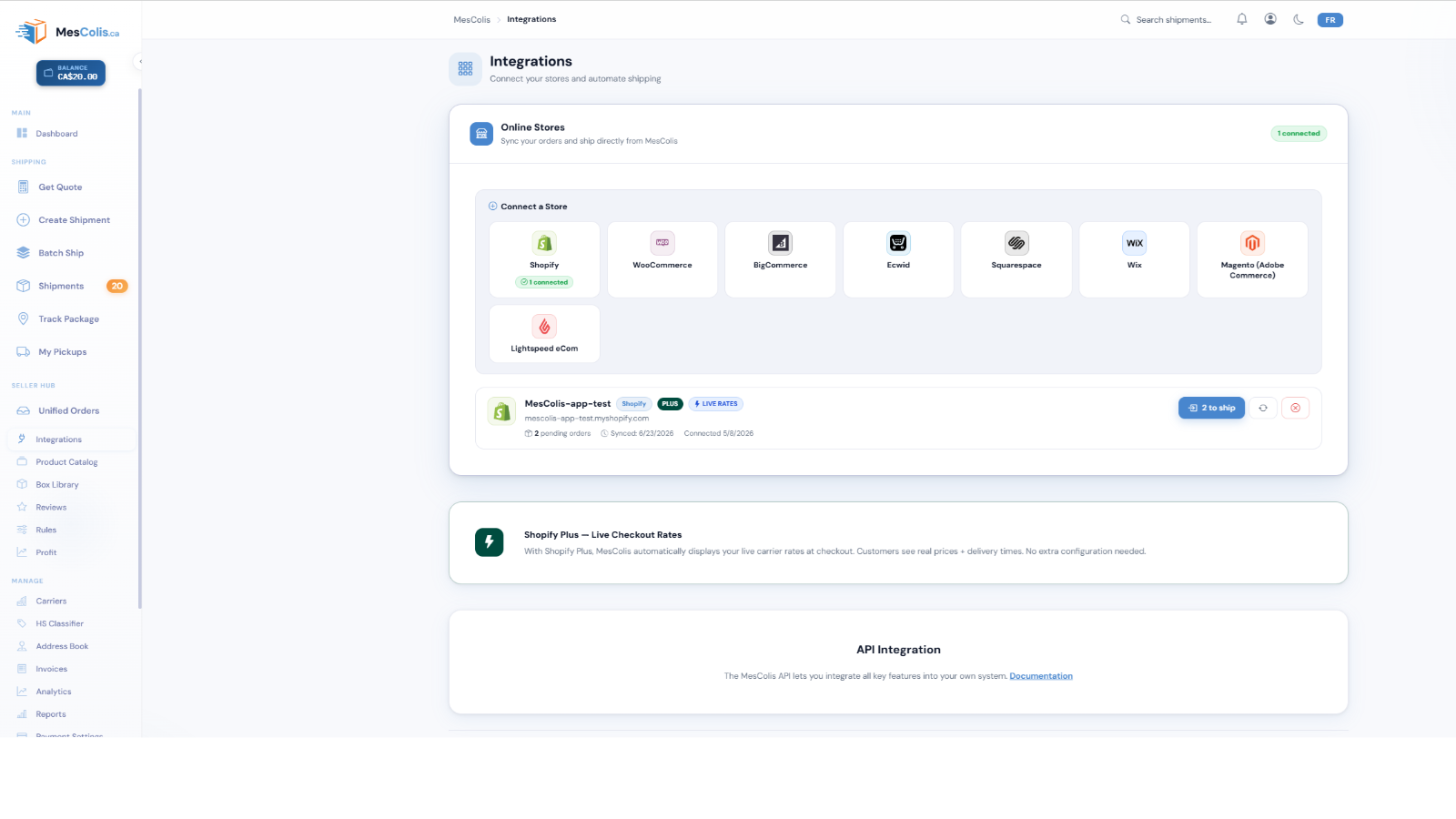Viewport: 1456px width, 819px height.
Task: Open the user account icon
Action: coord(1270,19)
